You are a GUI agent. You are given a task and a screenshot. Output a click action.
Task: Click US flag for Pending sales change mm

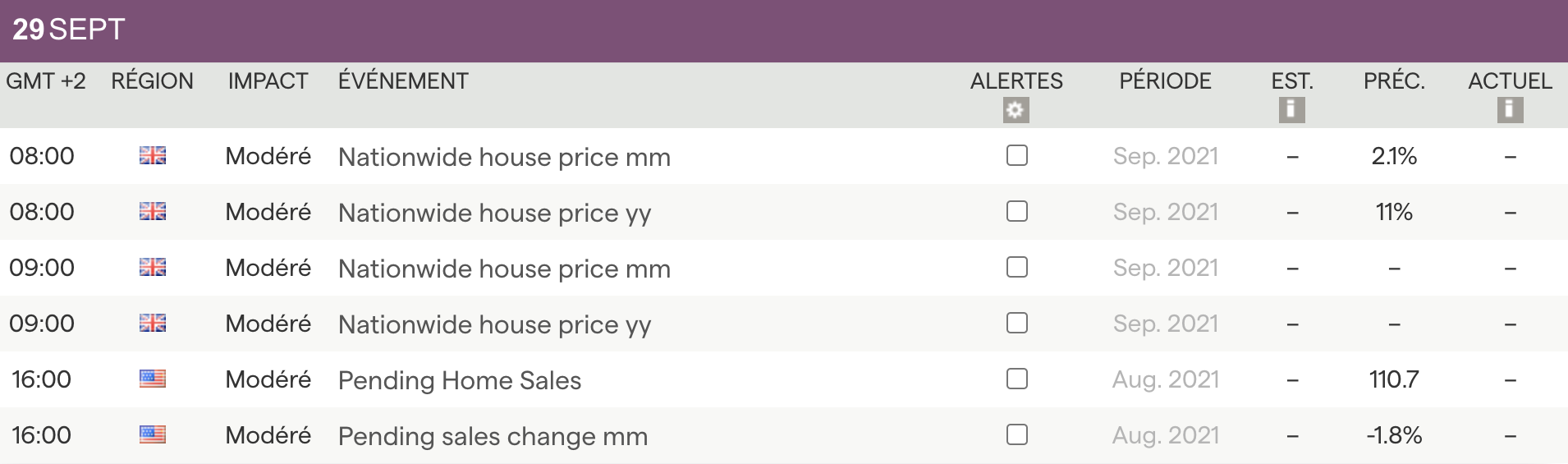(153, 435)
